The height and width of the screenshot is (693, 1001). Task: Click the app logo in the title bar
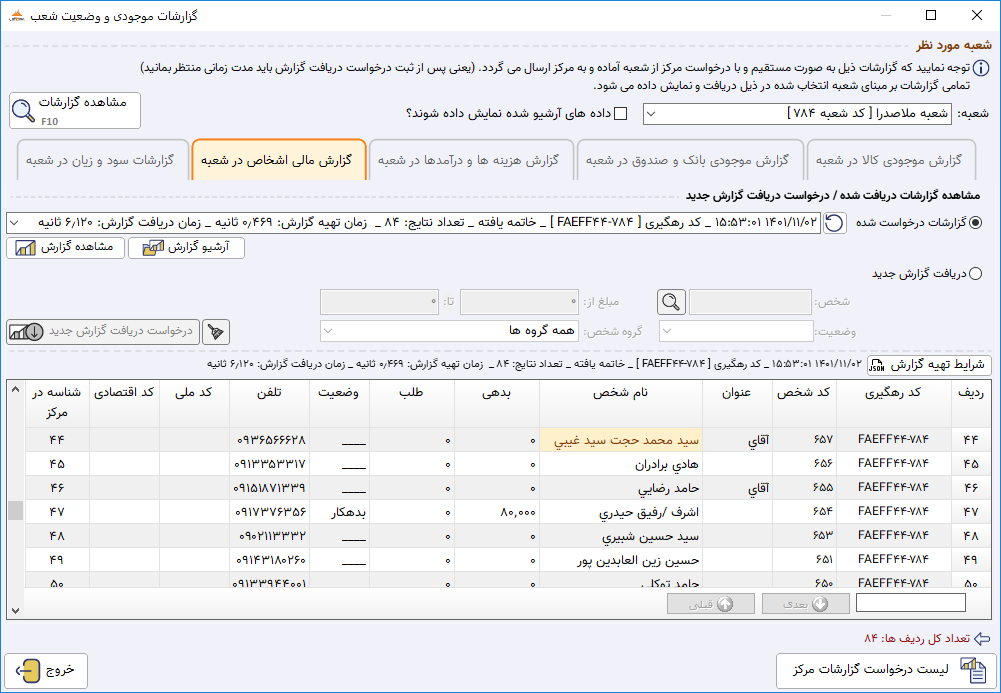pos(17,15)
